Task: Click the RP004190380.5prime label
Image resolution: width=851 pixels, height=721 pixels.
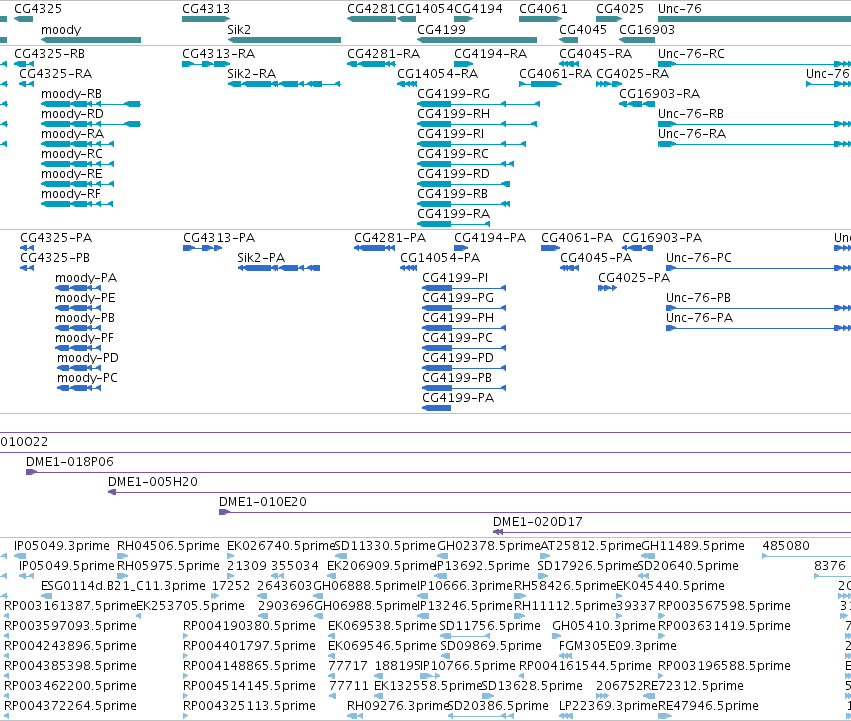Action: point(249,626)
